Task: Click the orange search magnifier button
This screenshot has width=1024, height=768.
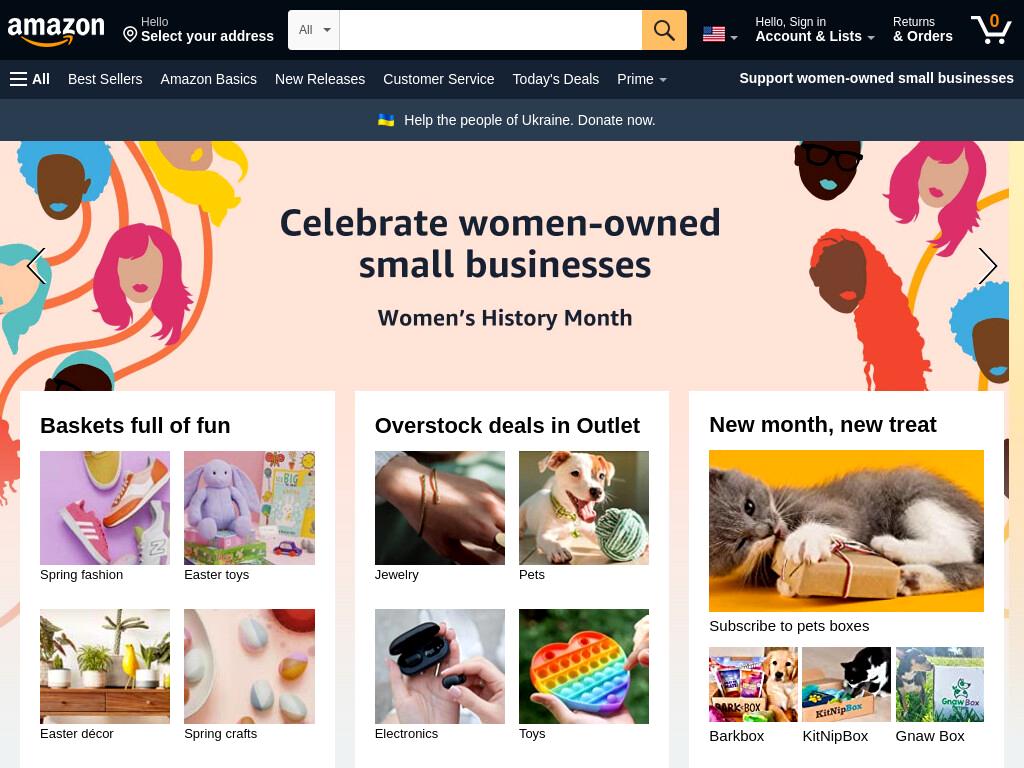Action: point(664,30)
